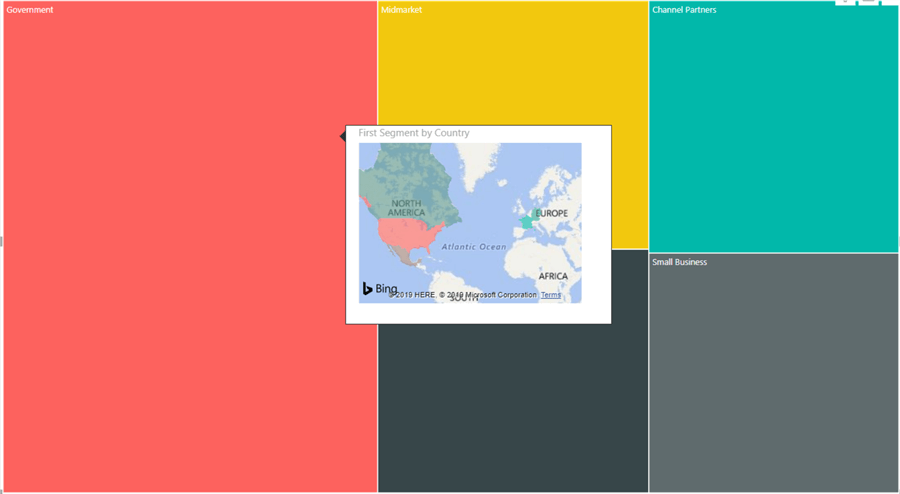Click the Bing logo on the map
Image resolution: width=900 pixels, height=494 pixels.
click(379, 289)
